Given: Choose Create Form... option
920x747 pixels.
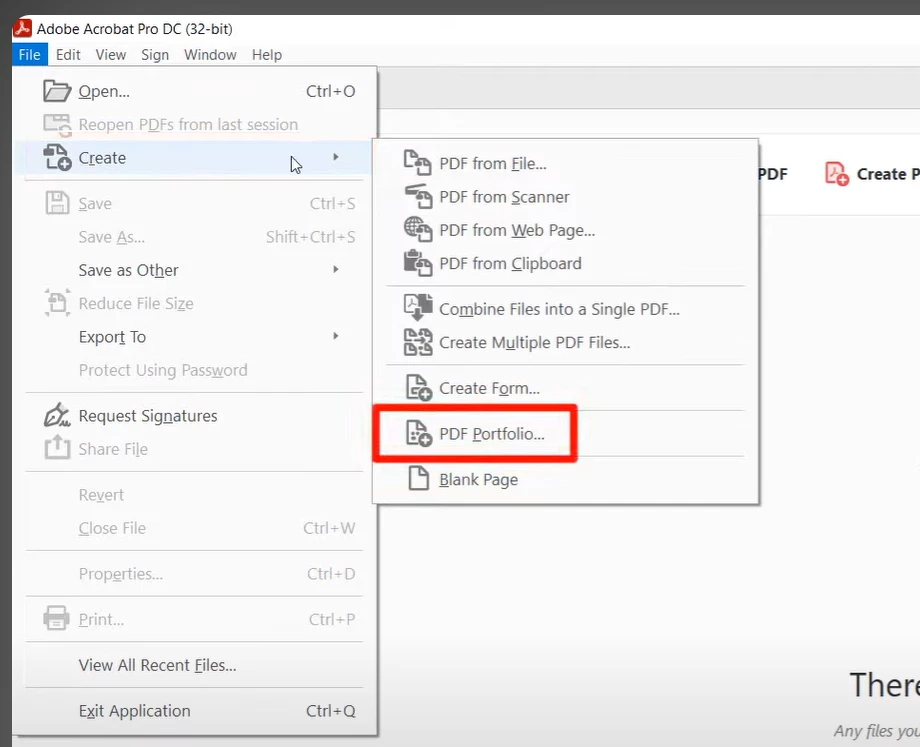Looking at the screenshot, I should tap(565, 388).
